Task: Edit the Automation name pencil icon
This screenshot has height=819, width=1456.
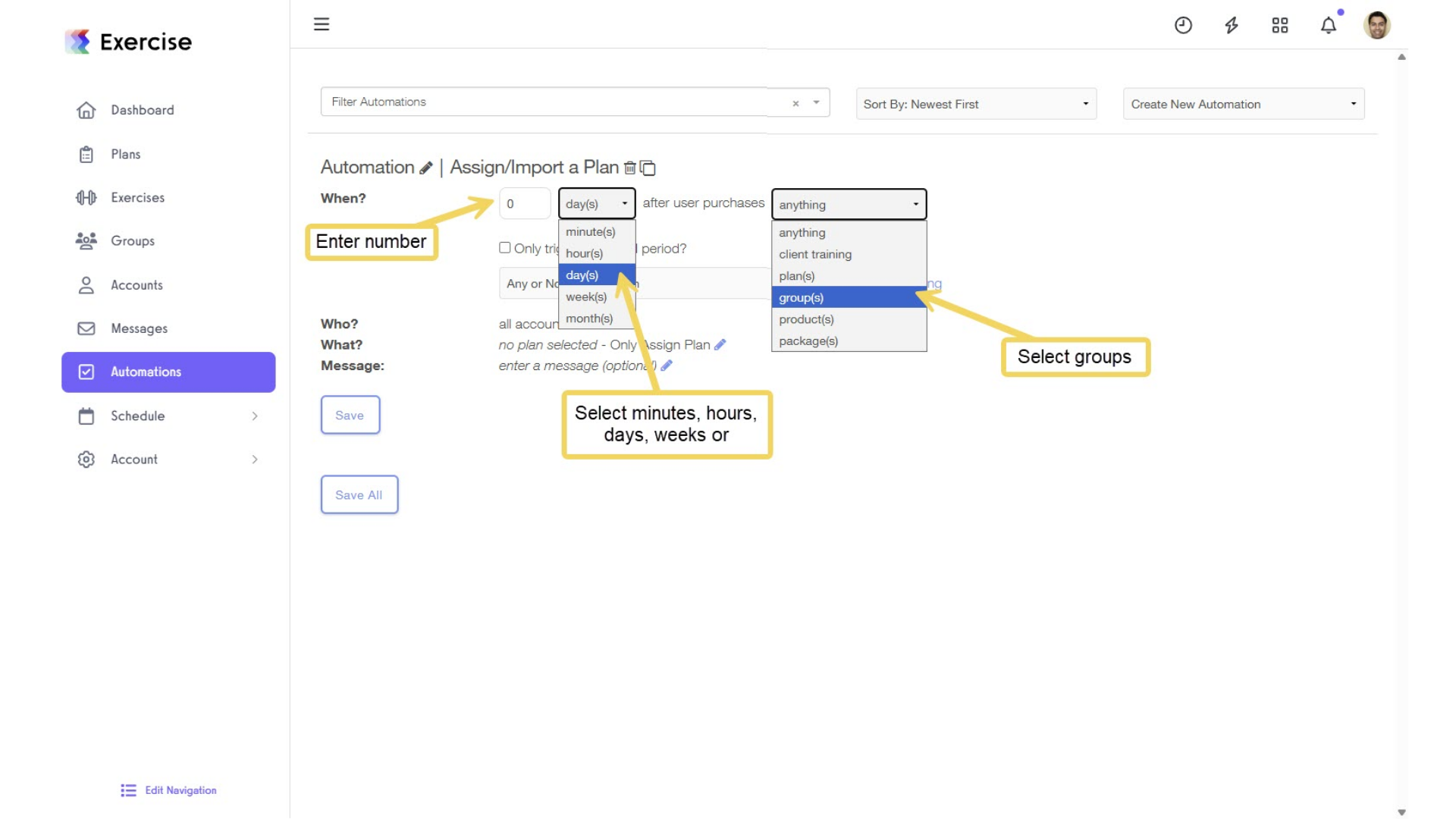Action: click(x=426, y=168)
